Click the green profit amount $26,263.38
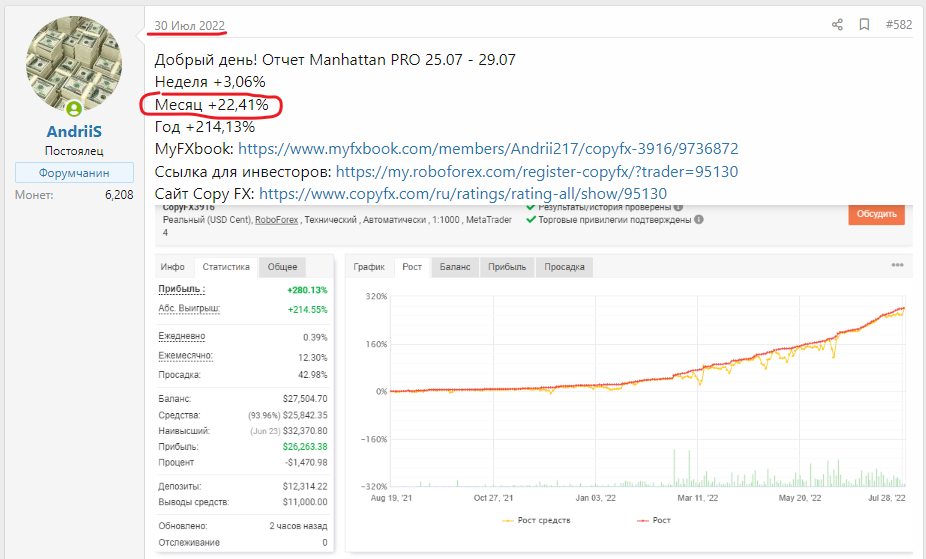 click(x=305, y=447)
